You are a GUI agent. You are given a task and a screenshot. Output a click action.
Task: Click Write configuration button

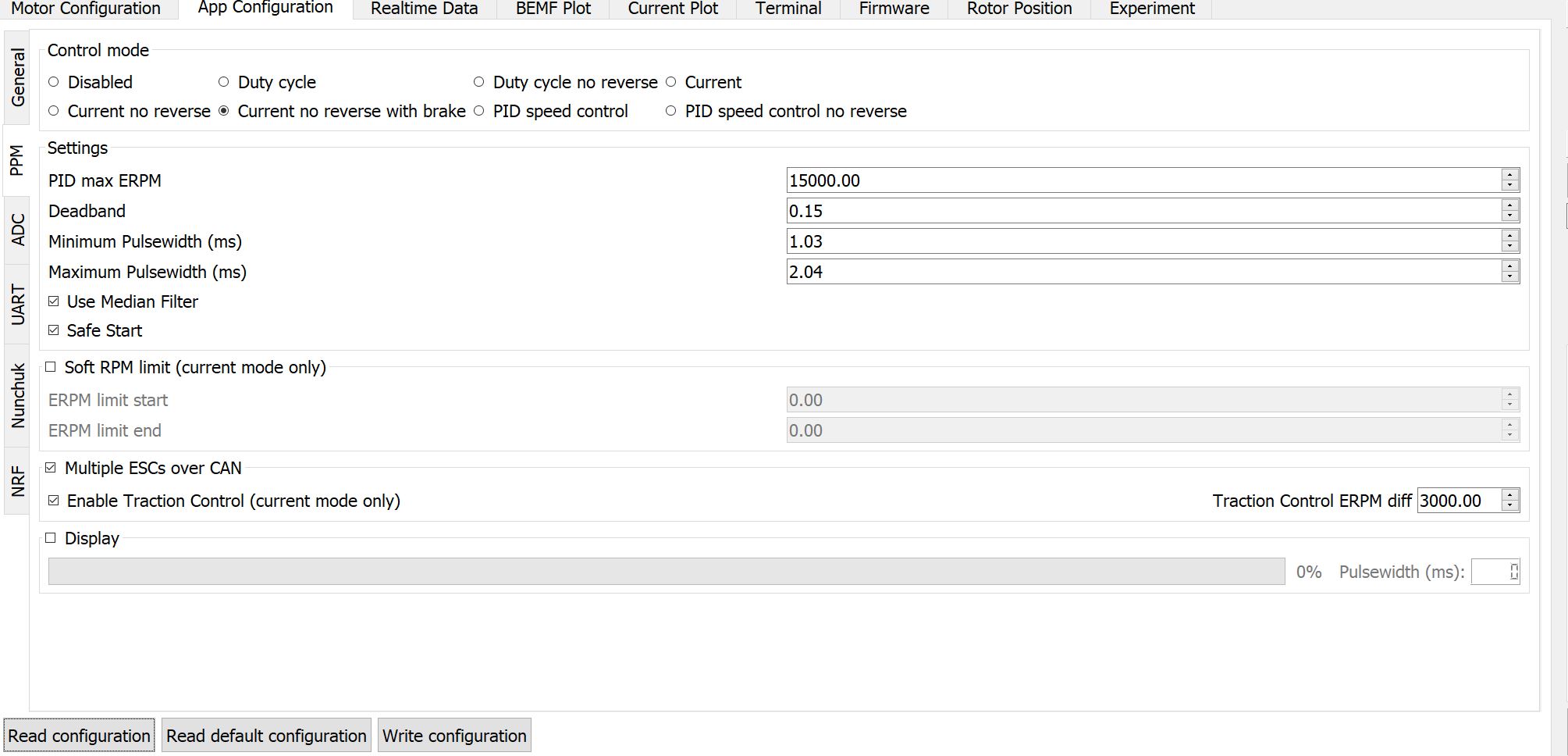tap(454, 736)
